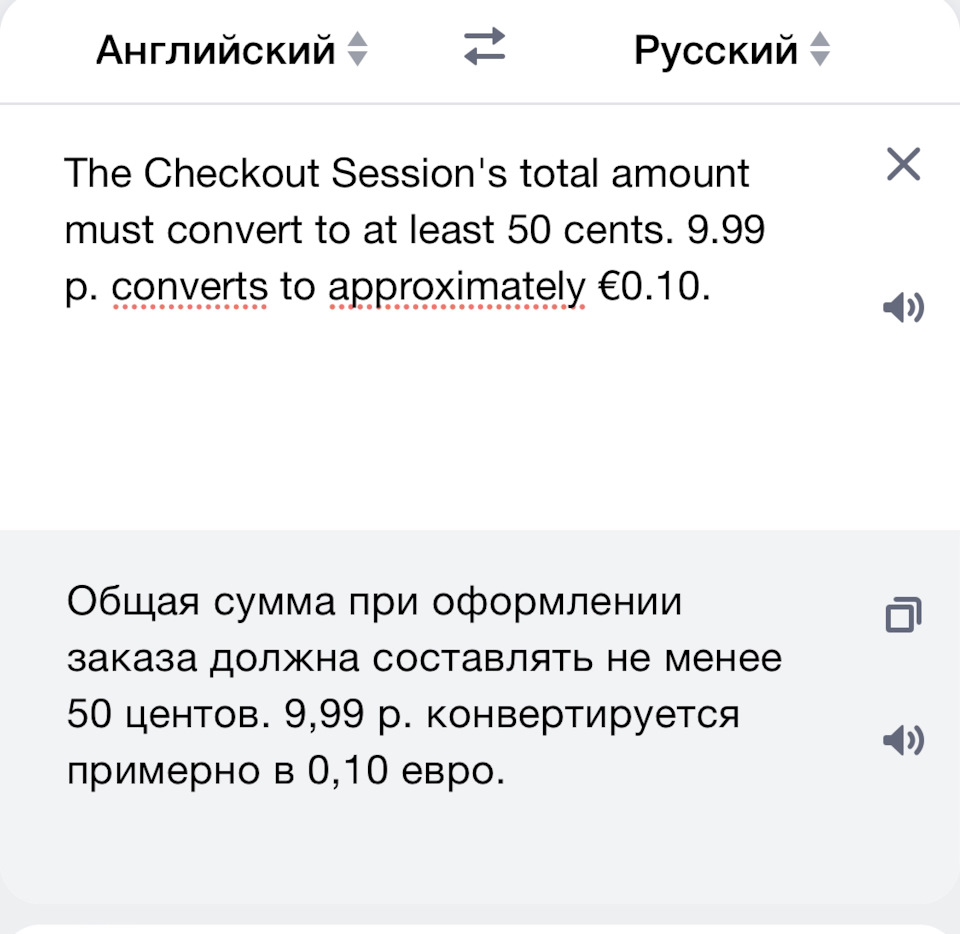Image resolution: width=960 pixels, height=934 pixels.
Task: Copy the Russian translation
Action: click(x=903, y=615)
